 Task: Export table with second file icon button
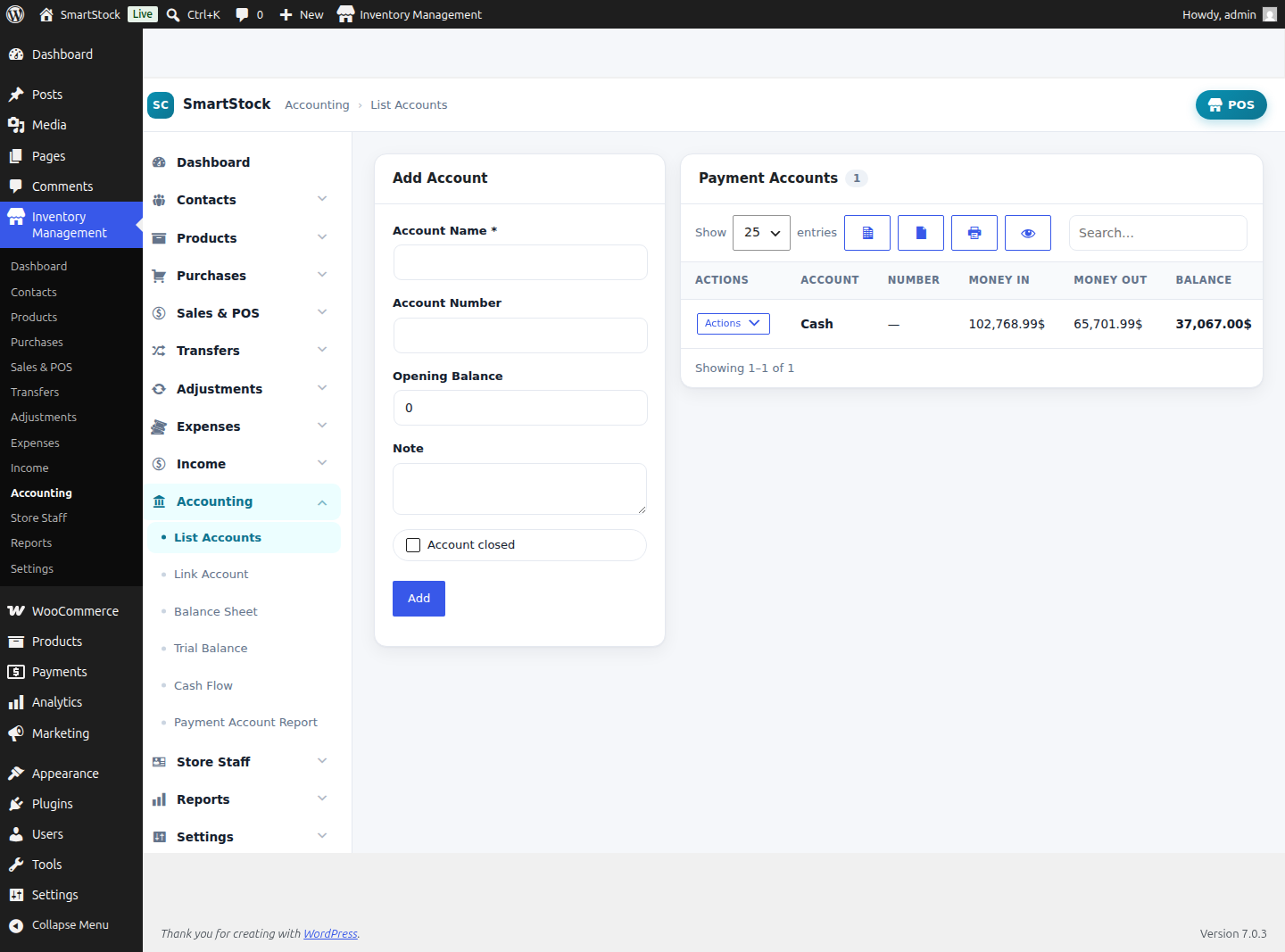(921, 233)
